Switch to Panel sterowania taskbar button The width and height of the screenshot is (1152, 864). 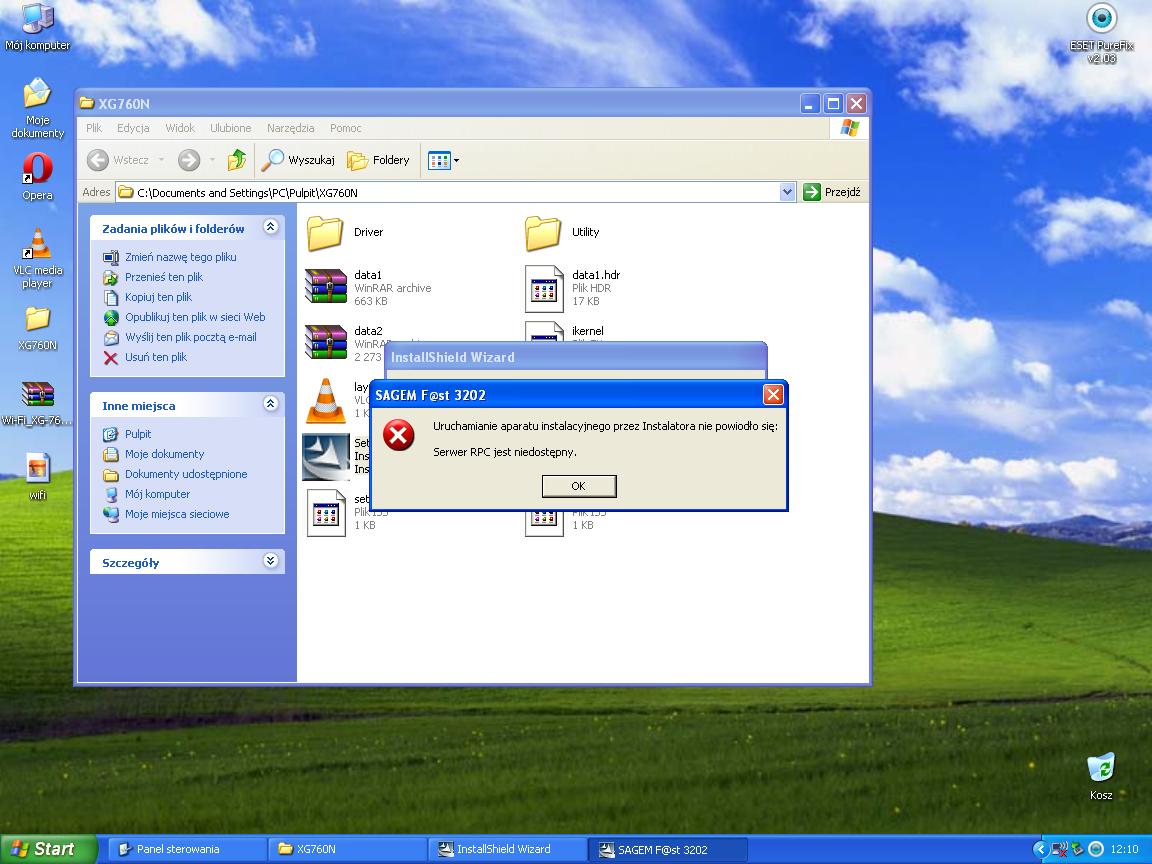187,849
